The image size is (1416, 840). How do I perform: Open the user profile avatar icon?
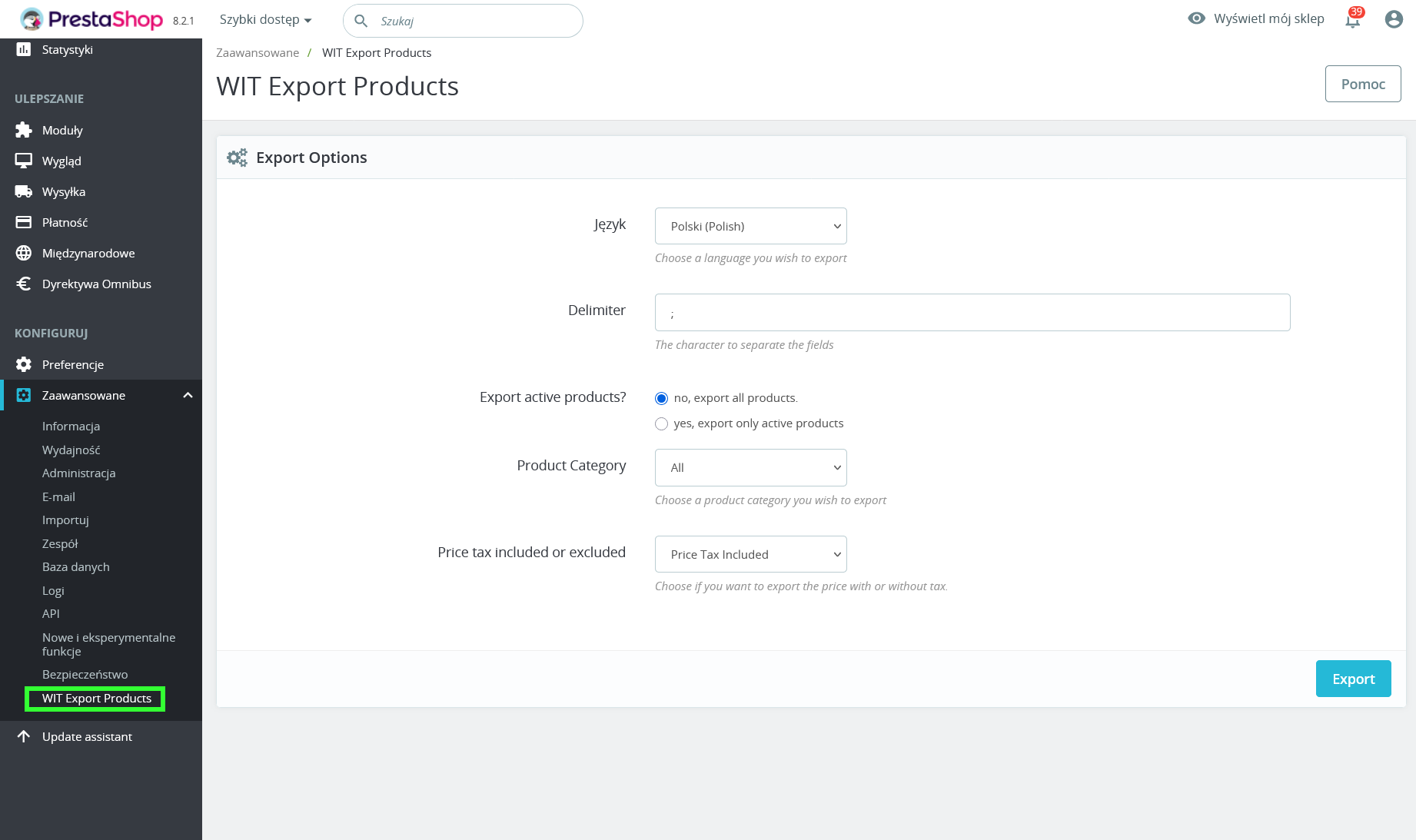coord(1393,19)
